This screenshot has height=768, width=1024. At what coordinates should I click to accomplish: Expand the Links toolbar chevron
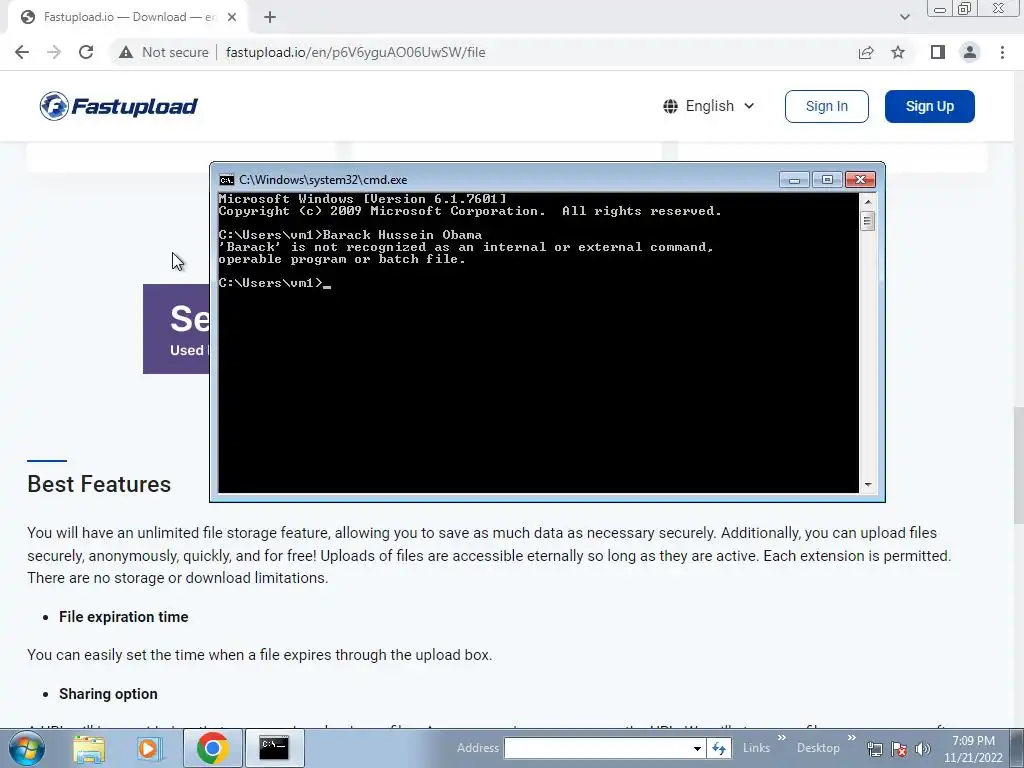pos(781,738)
